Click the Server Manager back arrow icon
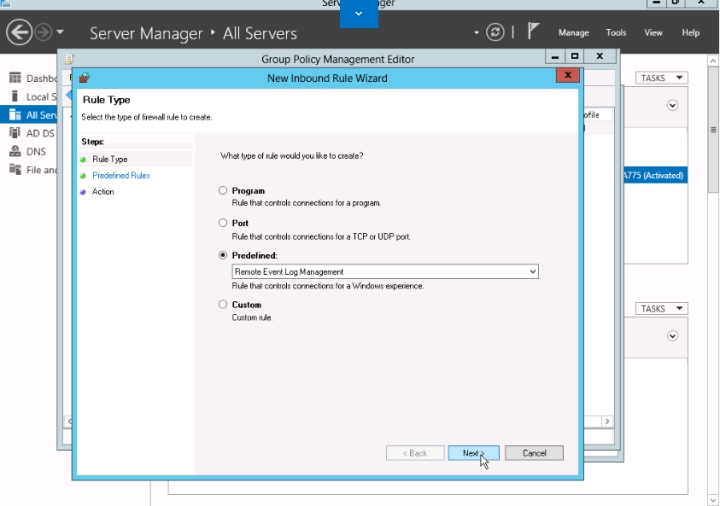720x506 pixels. pos(19,33)
